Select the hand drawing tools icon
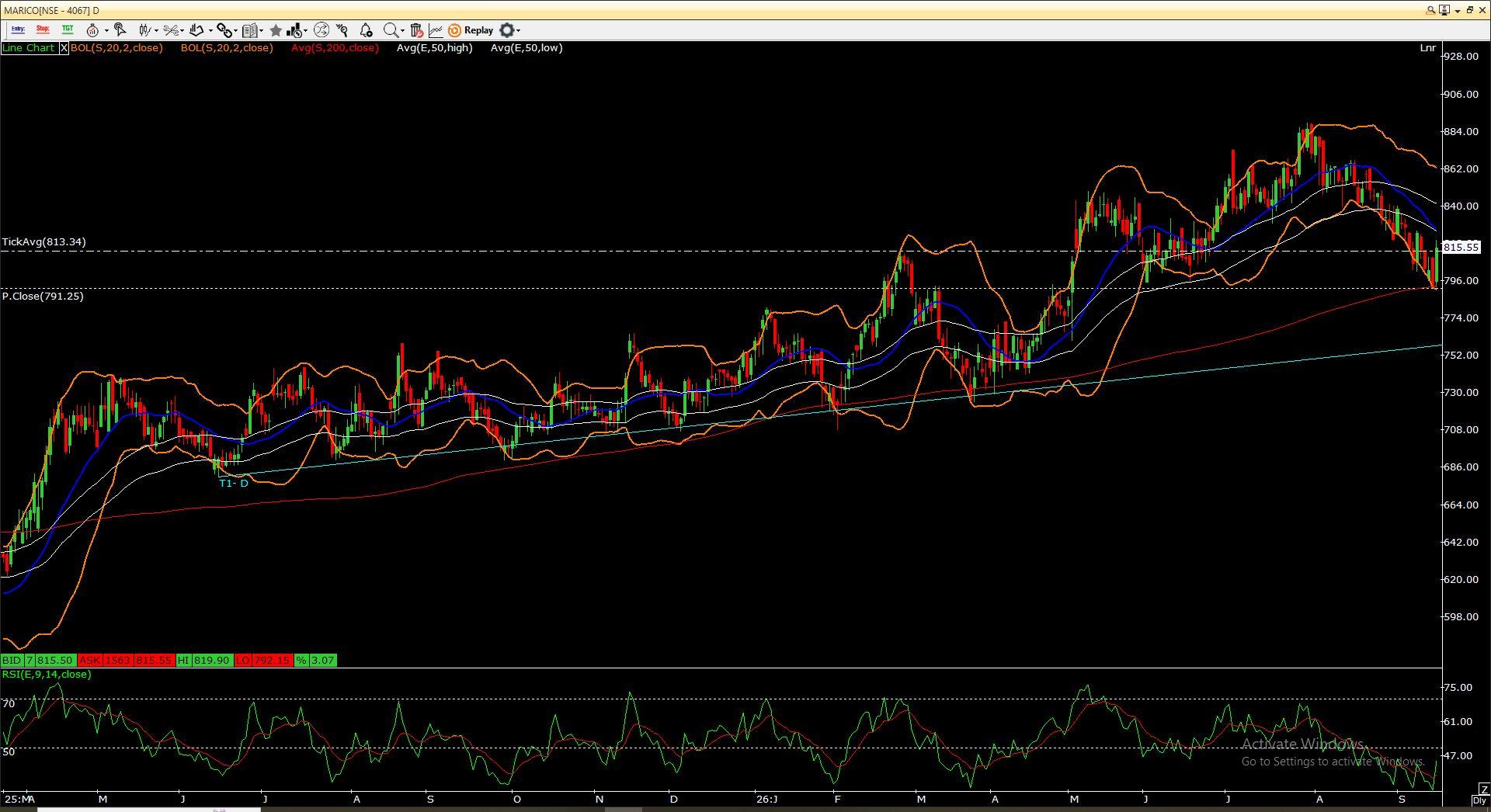 point(197,30)
